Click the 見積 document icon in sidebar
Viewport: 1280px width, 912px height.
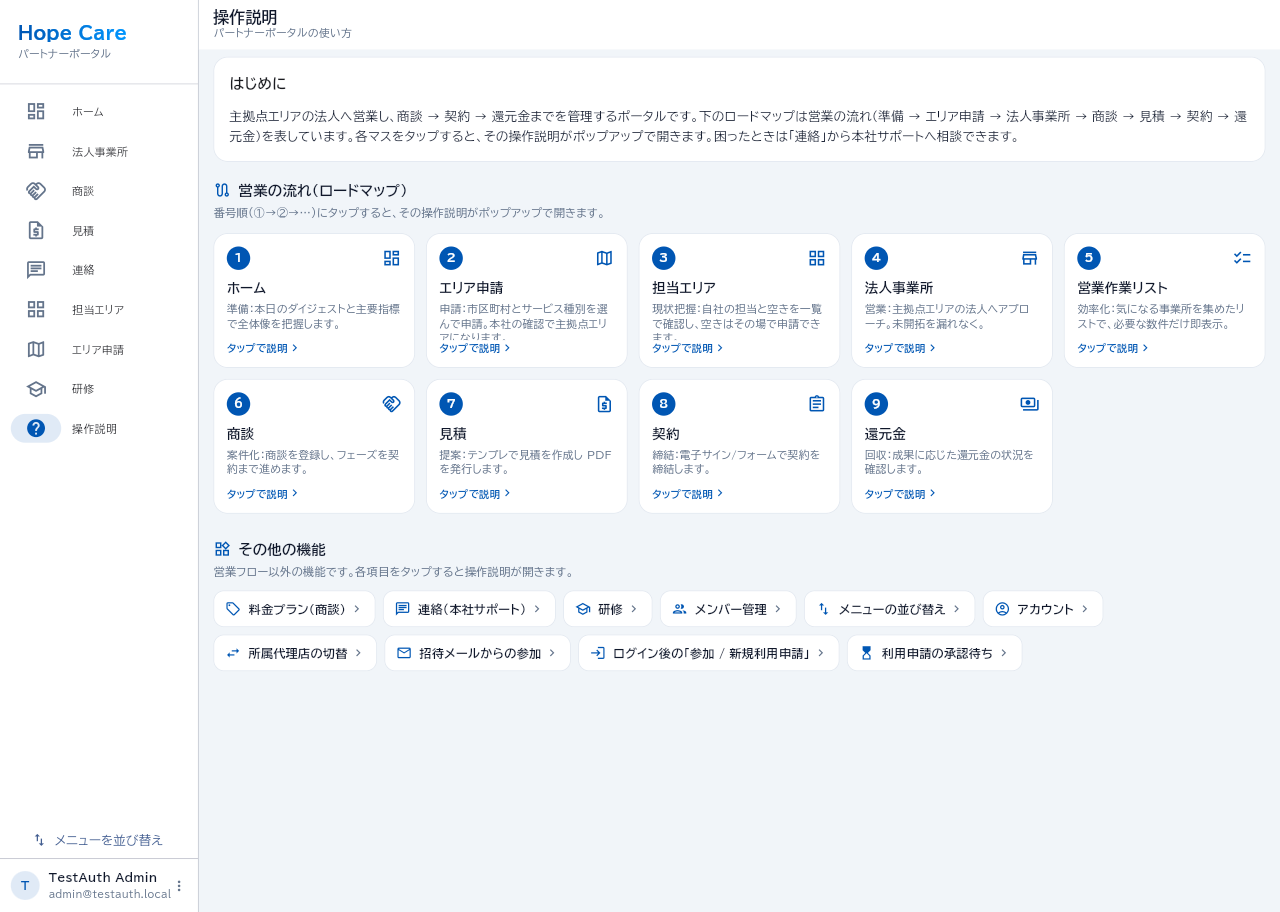[36, 230]
